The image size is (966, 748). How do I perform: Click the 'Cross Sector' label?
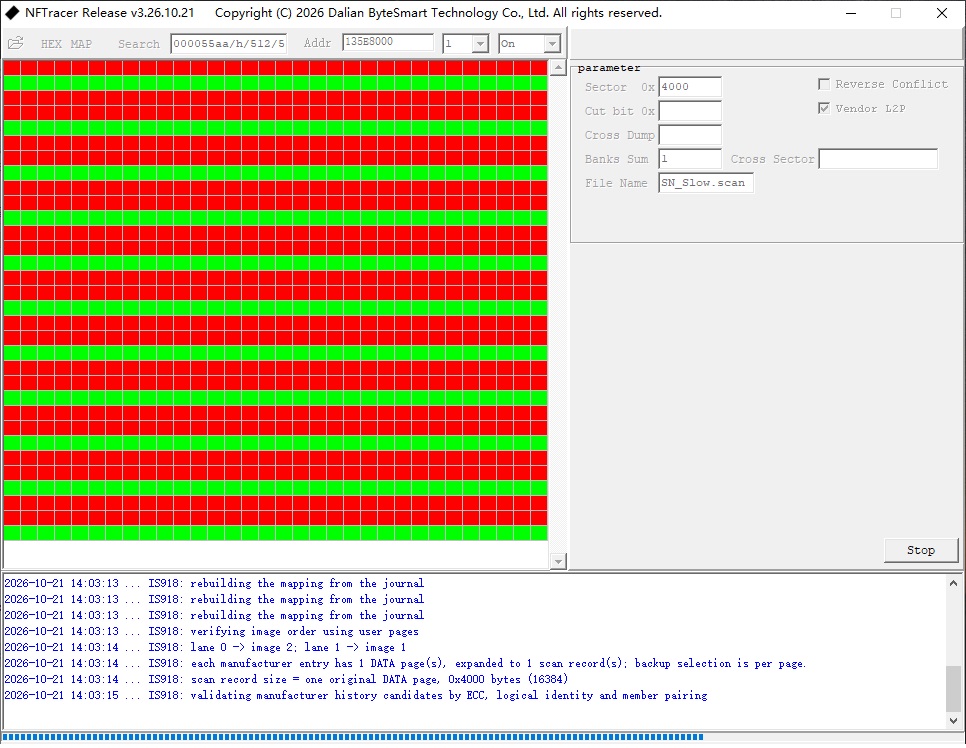773,159
